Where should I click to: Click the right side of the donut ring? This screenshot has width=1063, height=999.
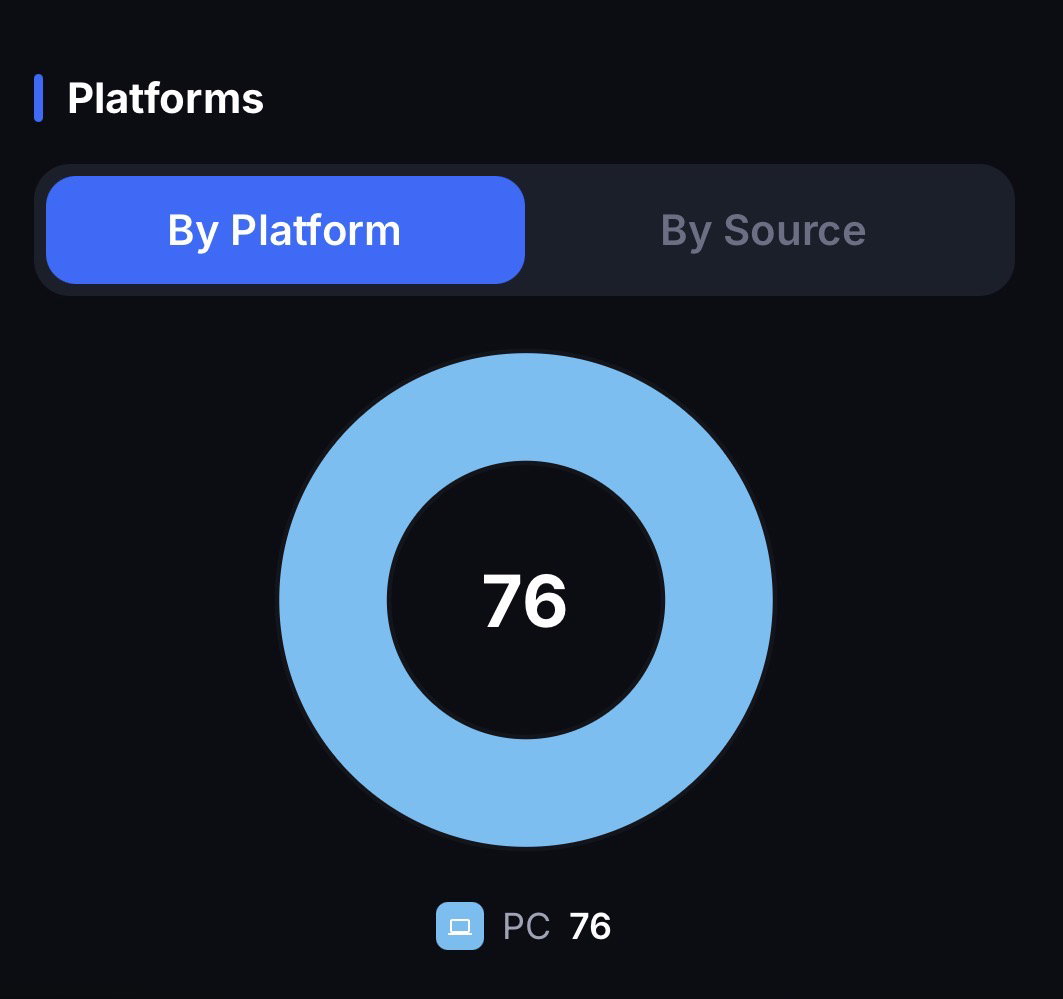tap(719, 600)
